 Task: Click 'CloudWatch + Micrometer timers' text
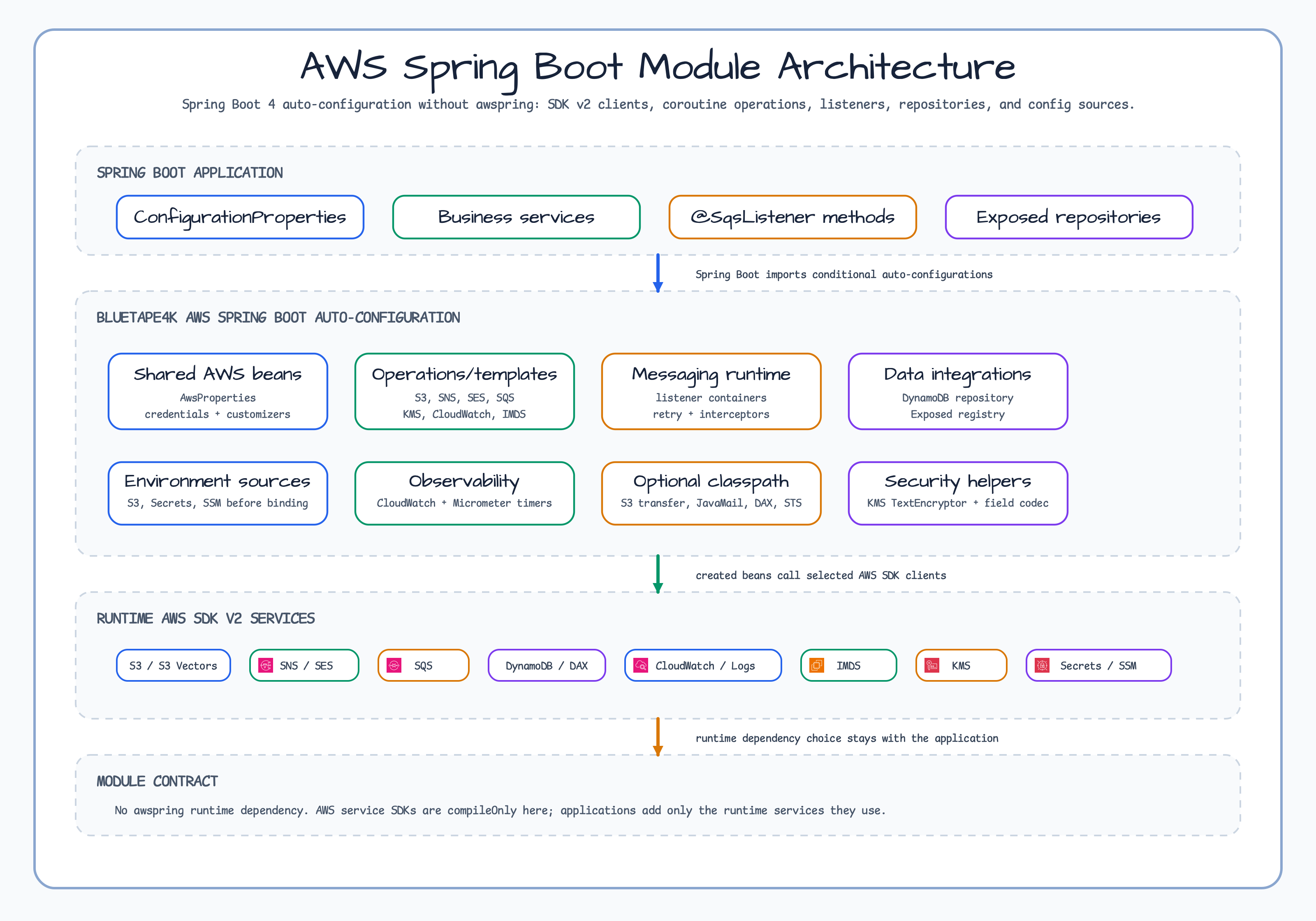pos(464,503)
